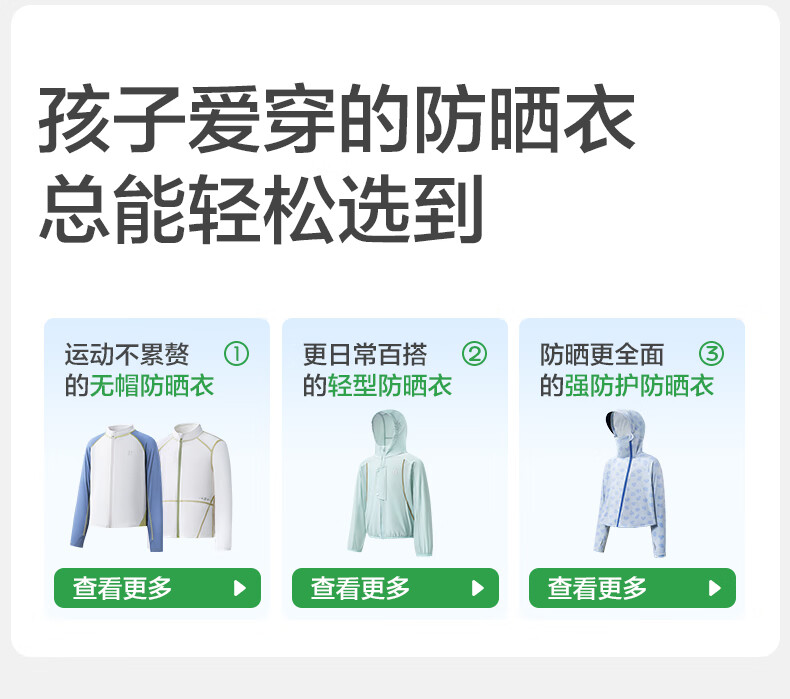Click the circled number 3 badge

click(711, 354)
